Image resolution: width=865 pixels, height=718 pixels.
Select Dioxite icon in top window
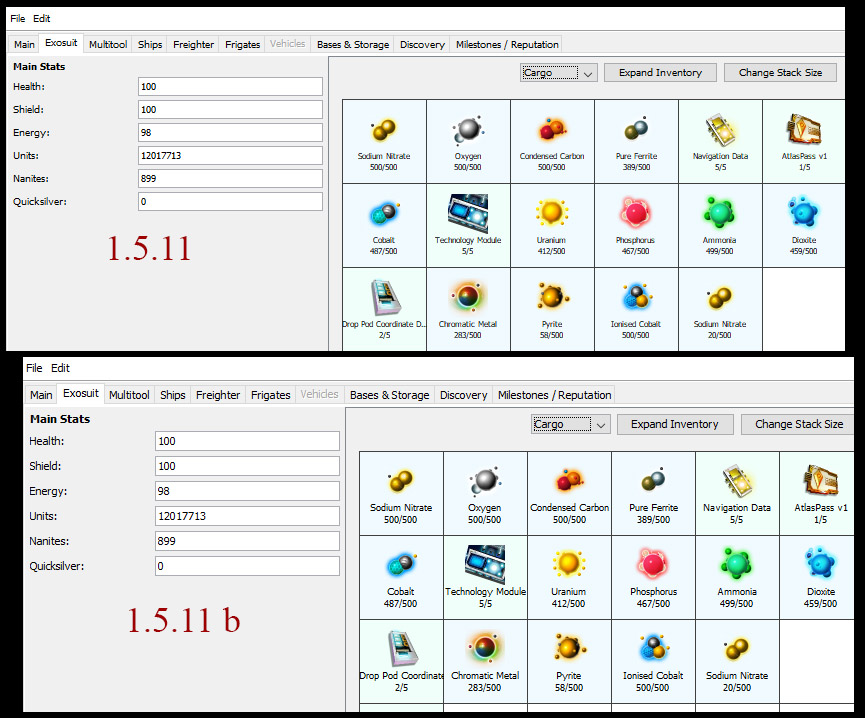[804, 212]
